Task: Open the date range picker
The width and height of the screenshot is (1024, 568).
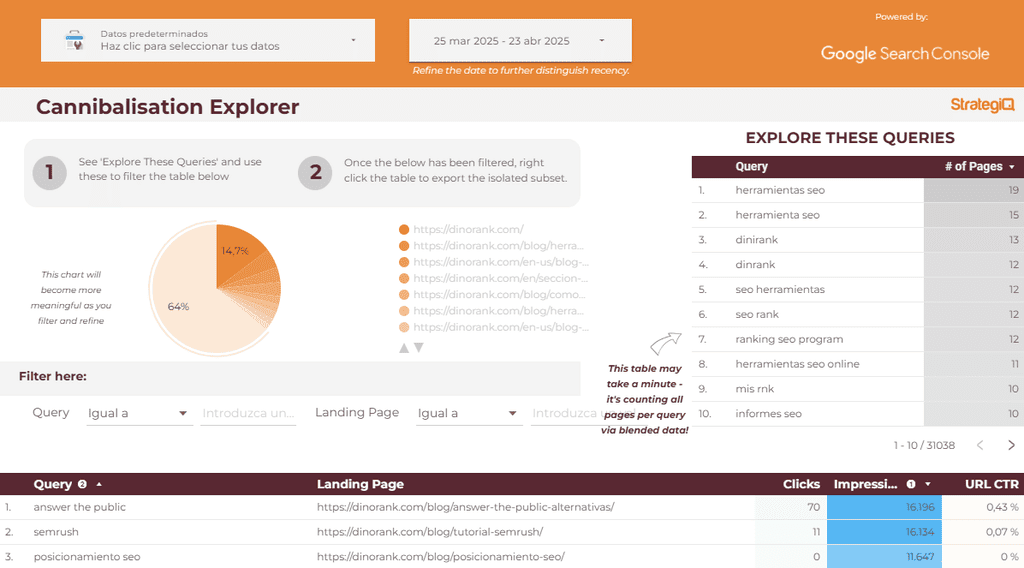Action: click(520, 40)
